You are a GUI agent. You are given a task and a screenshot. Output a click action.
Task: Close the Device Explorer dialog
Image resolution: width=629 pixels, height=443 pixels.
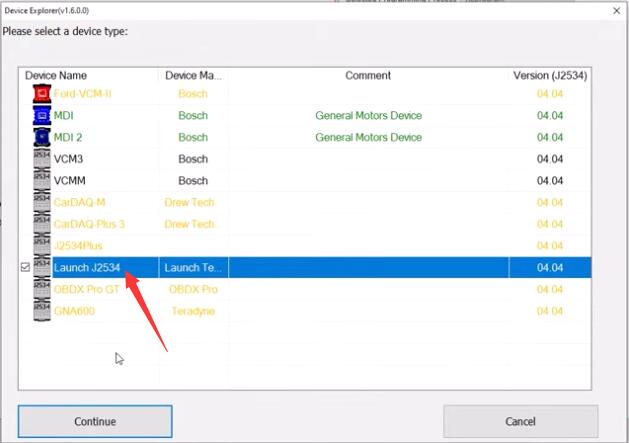coord(617,11)
